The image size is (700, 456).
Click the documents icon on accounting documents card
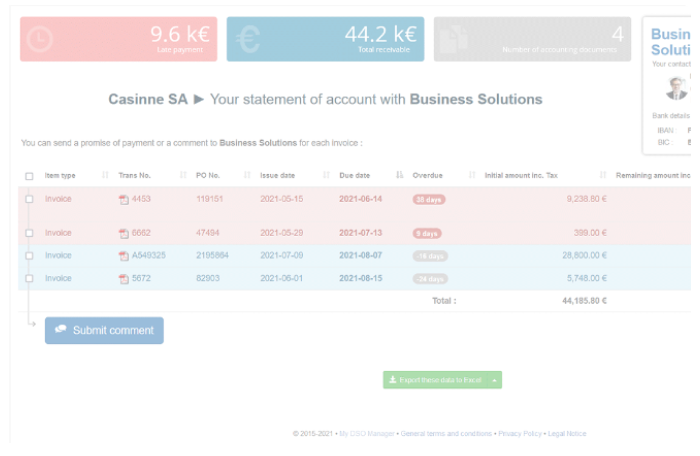tap(454, 39)
